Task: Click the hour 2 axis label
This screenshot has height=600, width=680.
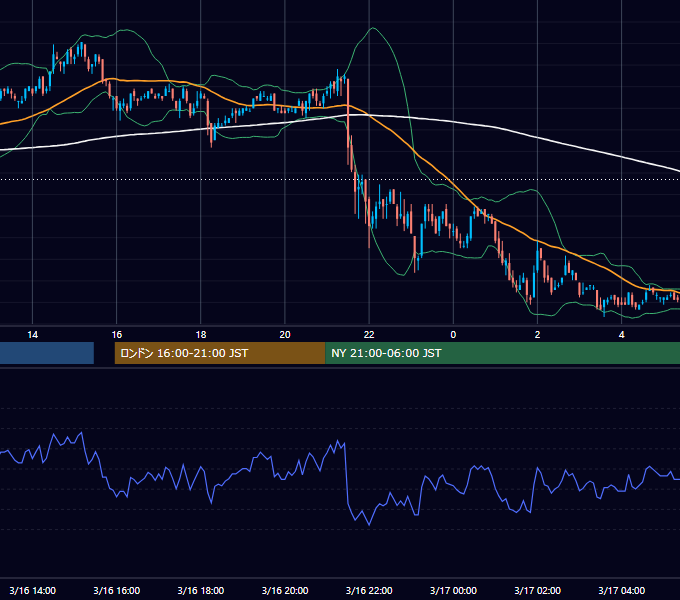Action: point(537,335)
